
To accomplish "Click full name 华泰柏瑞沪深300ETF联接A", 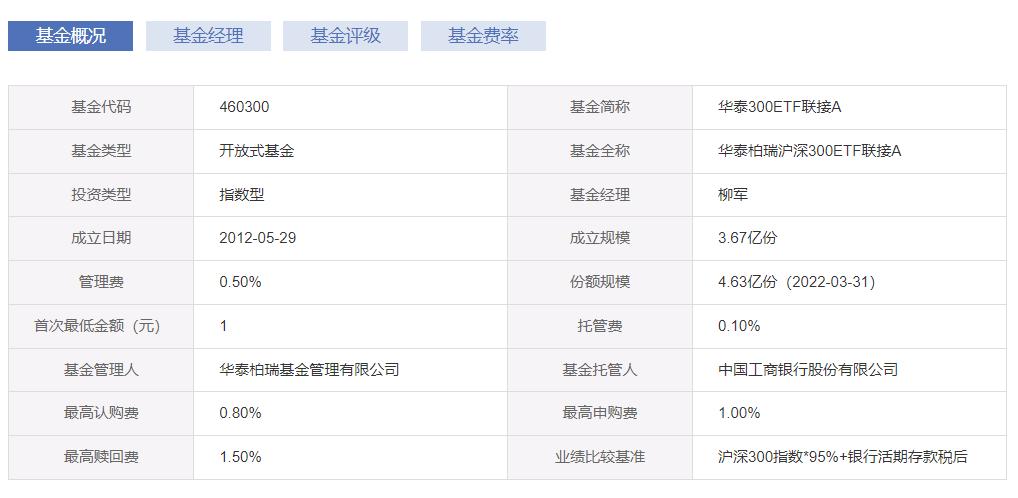I will click(810, 151).
